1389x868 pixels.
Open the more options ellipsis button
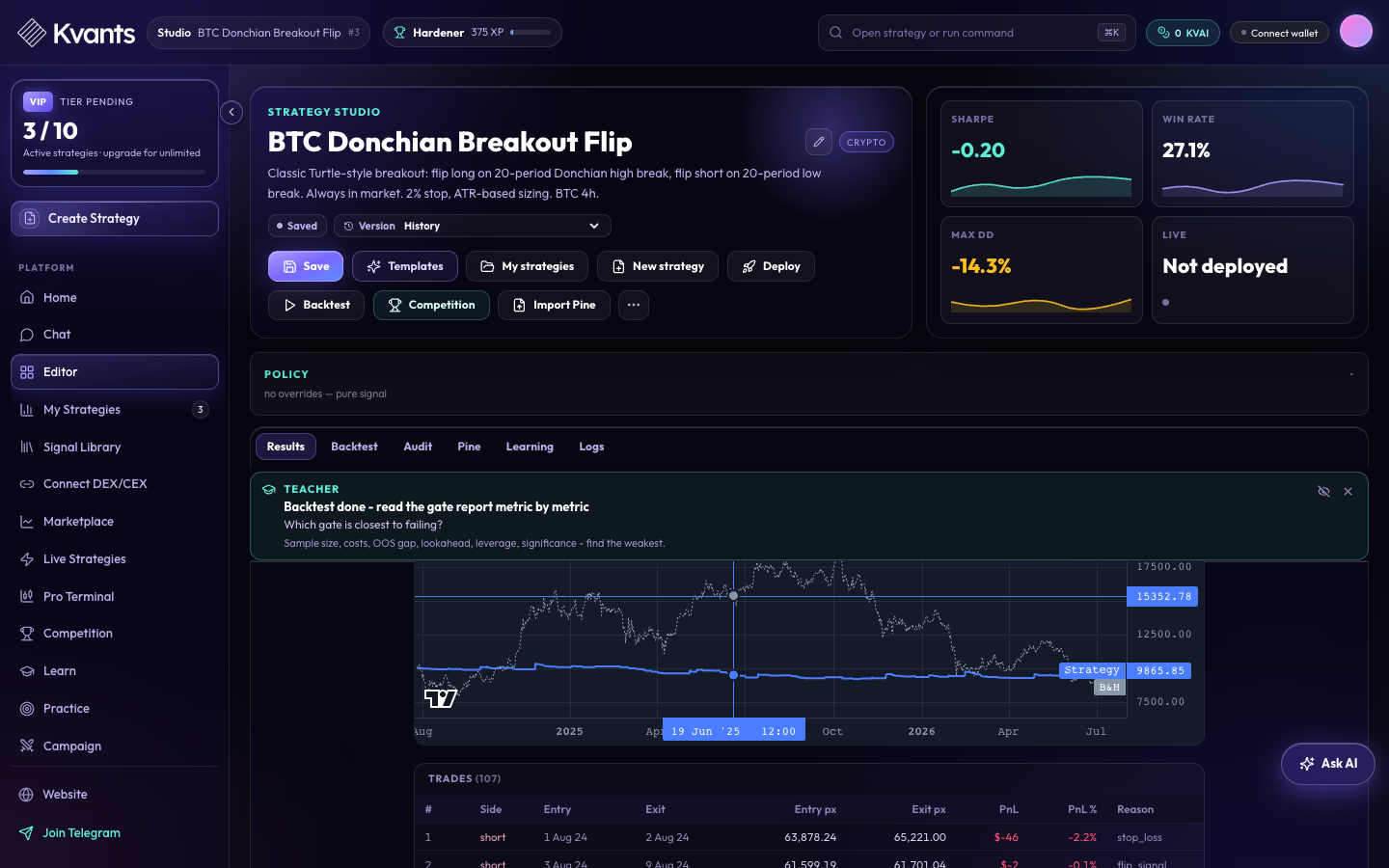[633, 305]
